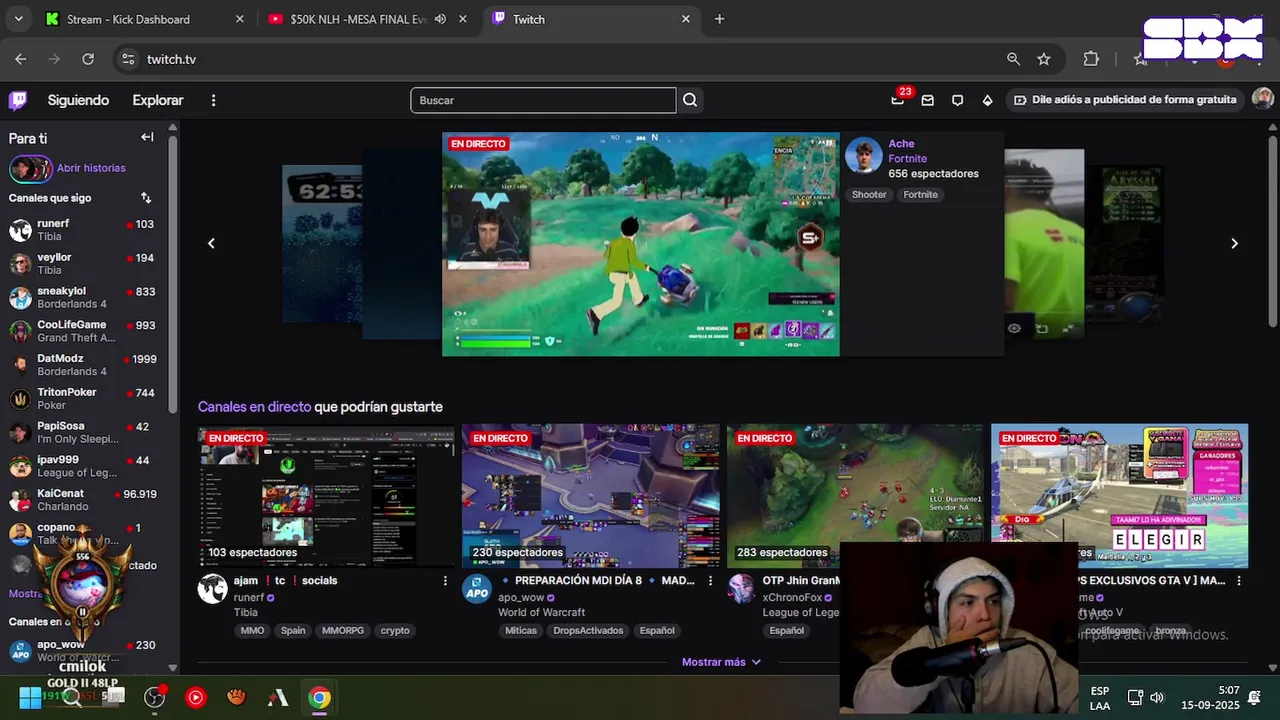
Task: Open KaiCenat in followed channels
Action: tap(82, 500)
